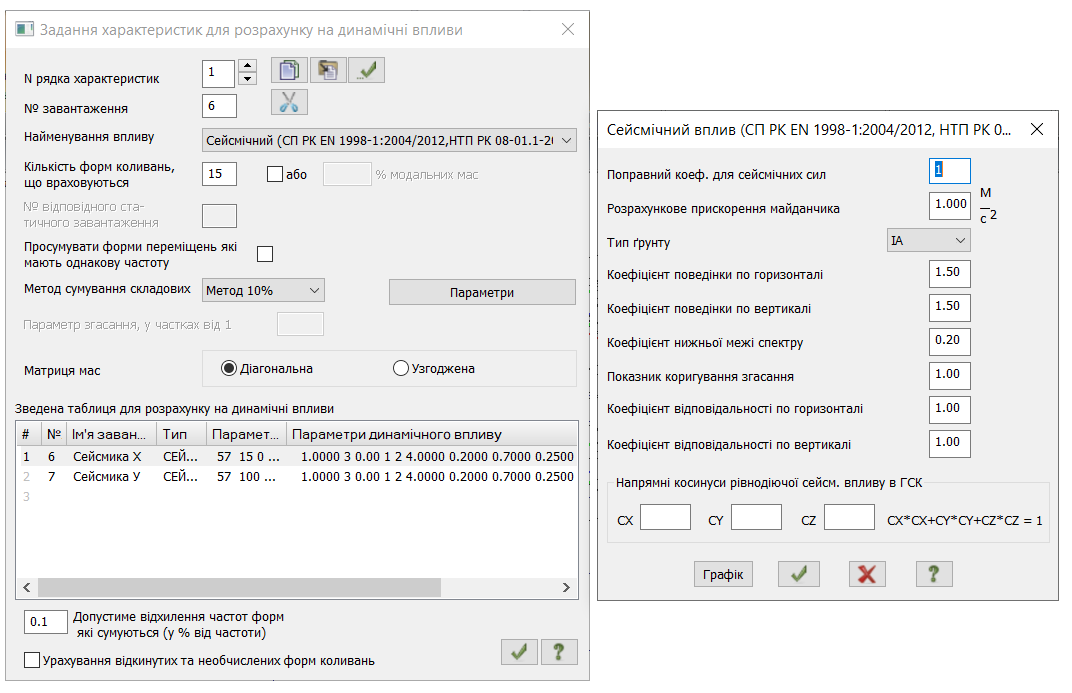Click the paste characteristics row icon
The image size is (1072, 693).
[x=328, y=70]
